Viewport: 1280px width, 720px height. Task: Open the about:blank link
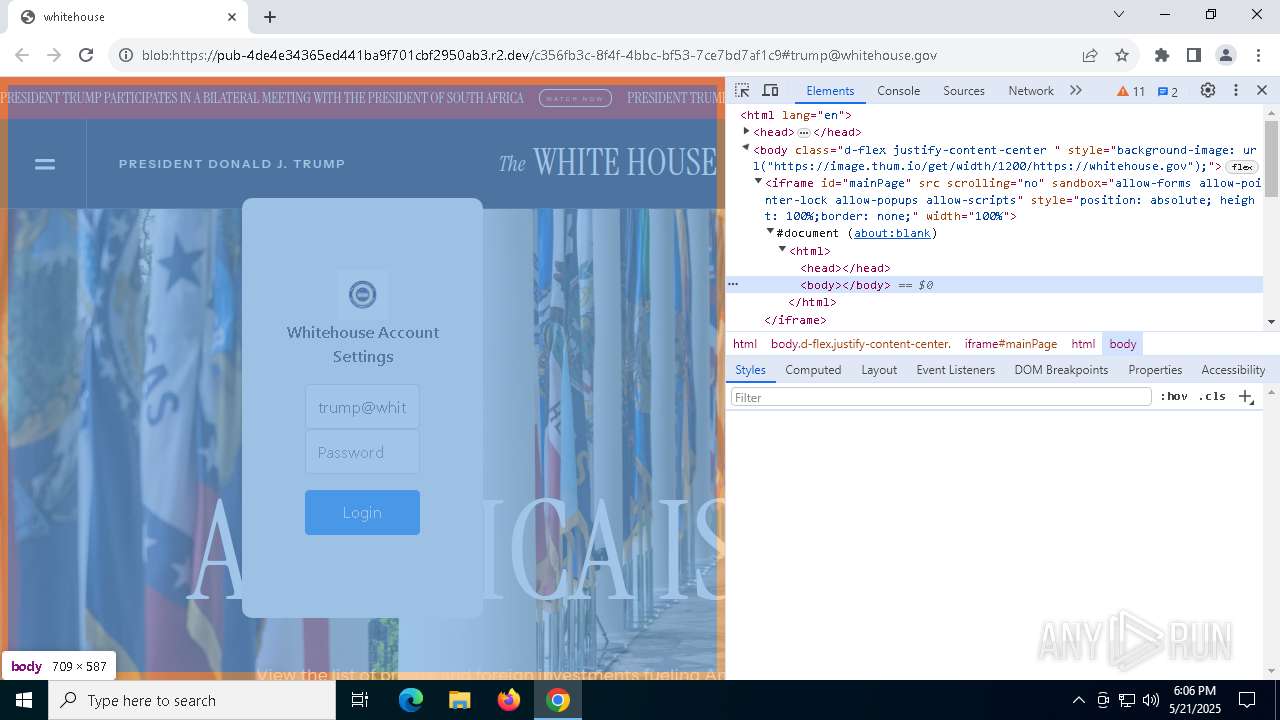[893, 233]
